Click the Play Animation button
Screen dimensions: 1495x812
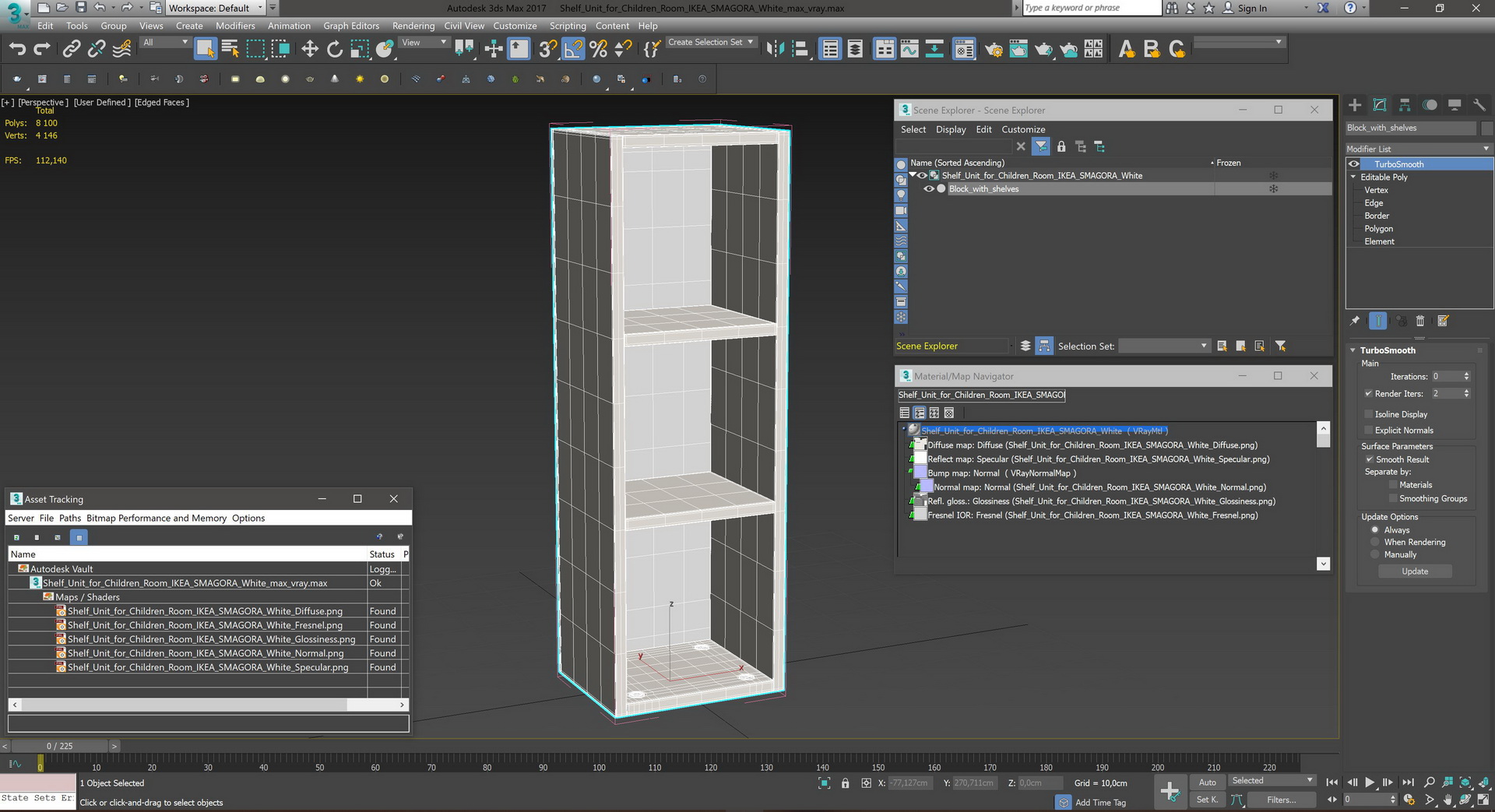click(1370, 782)
